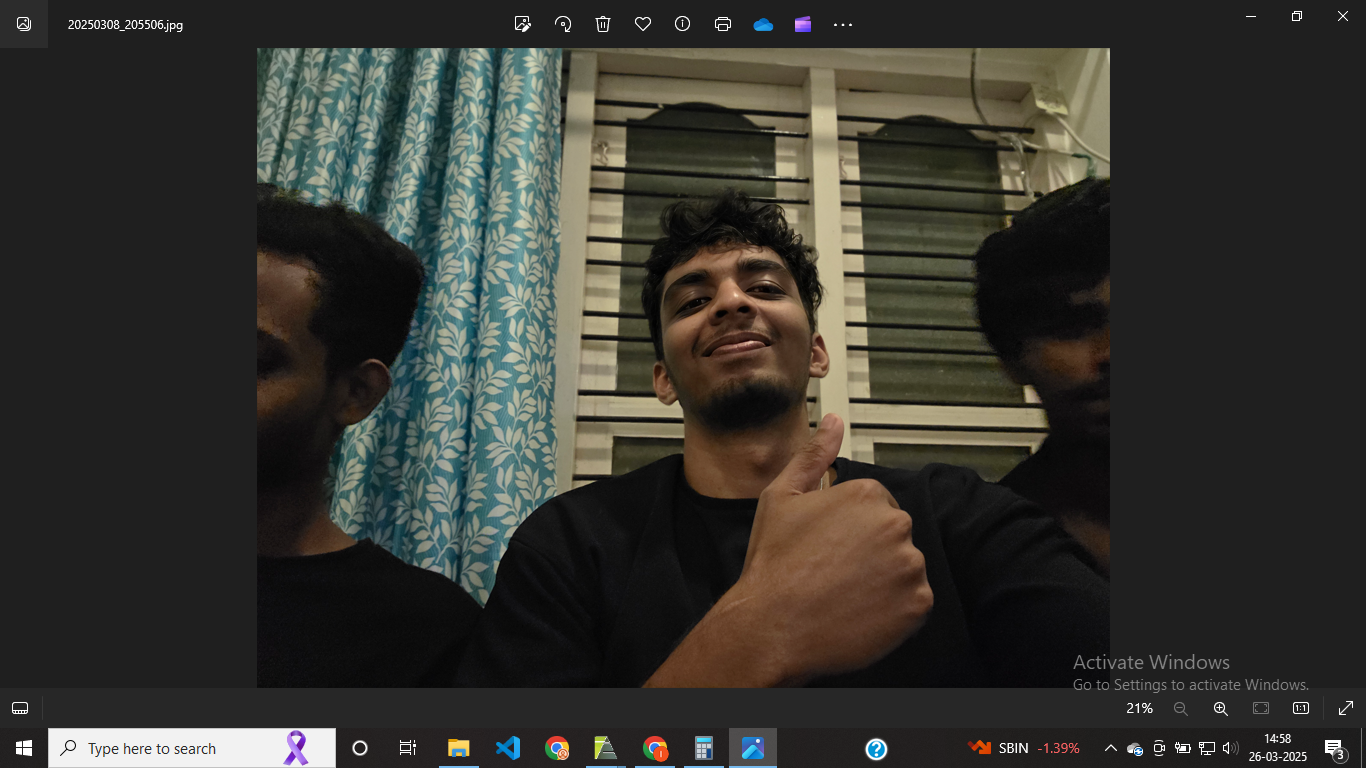Click the gallery icon at top-left corner

pyautogui.click(x=24, y=24)
